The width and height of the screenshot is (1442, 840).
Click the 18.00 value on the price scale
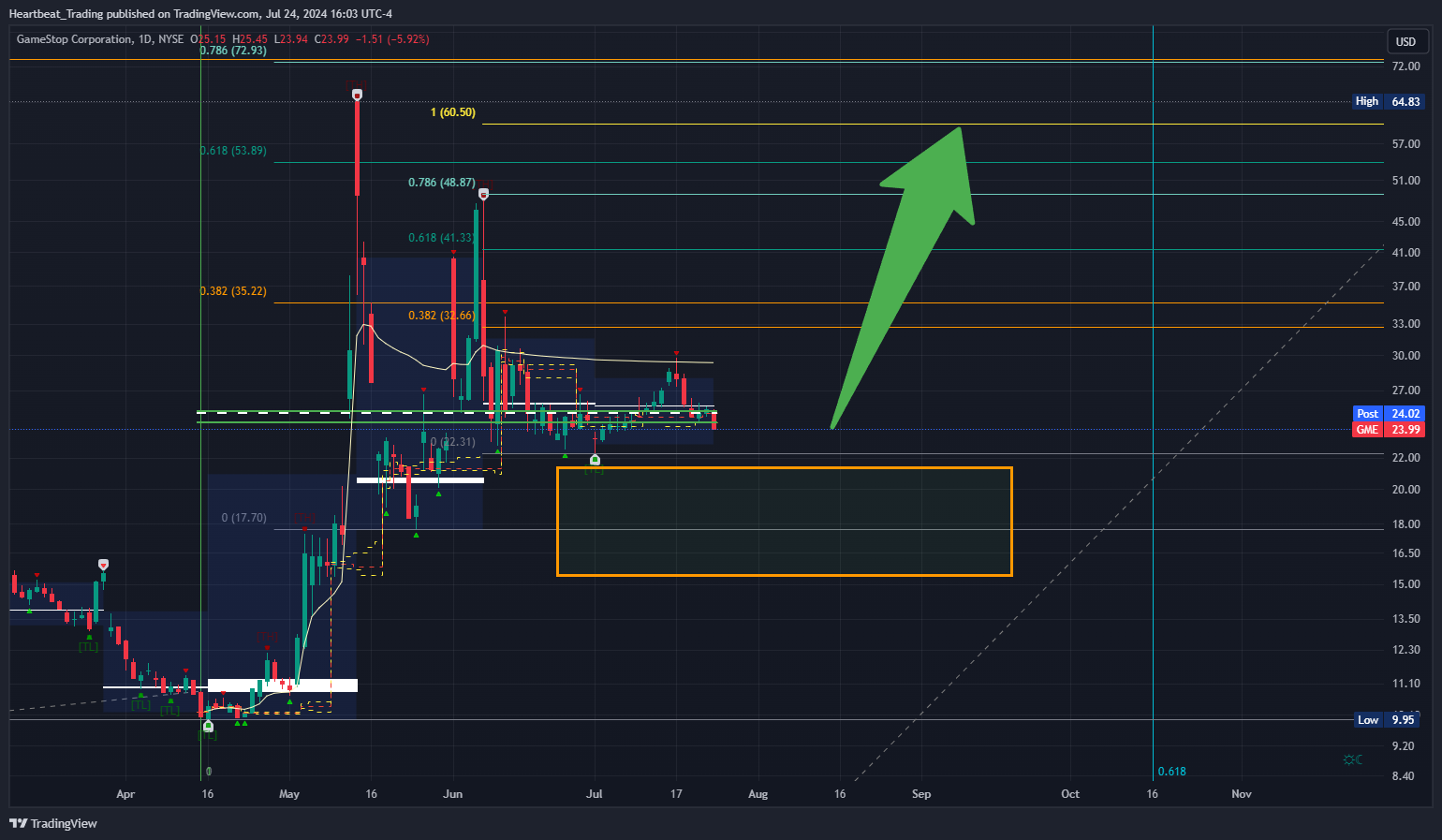coord(1406,524)
